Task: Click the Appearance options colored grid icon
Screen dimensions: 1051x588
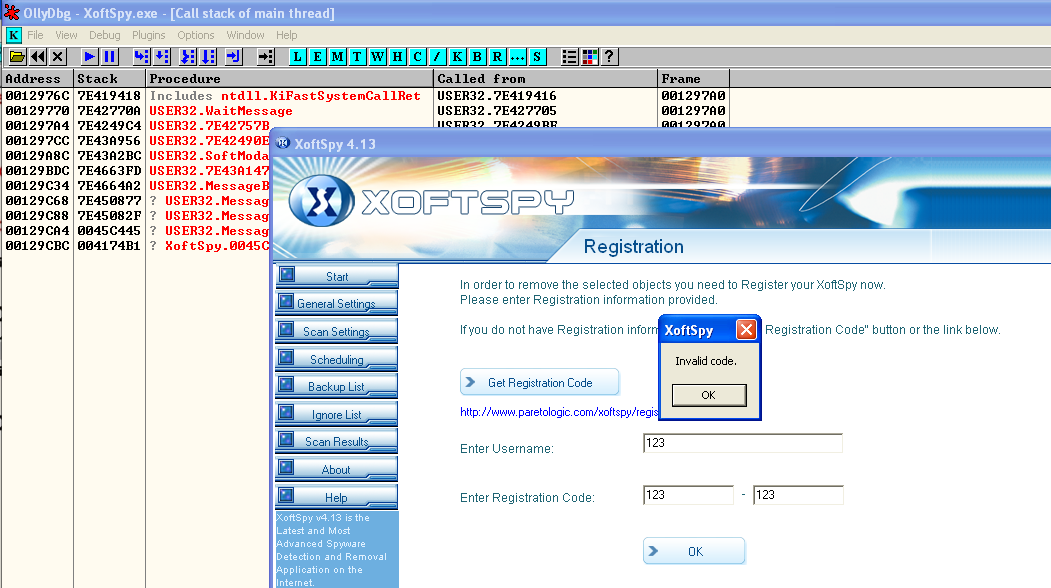Action: (x=590, y=57)
